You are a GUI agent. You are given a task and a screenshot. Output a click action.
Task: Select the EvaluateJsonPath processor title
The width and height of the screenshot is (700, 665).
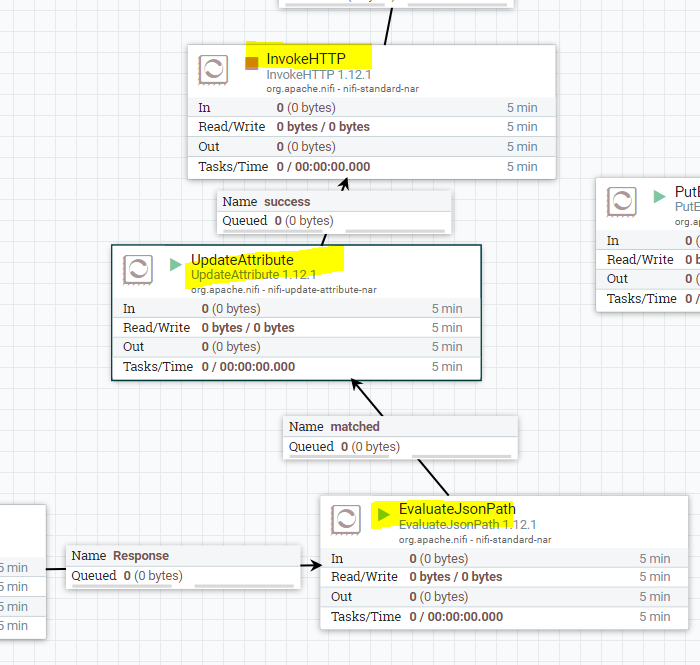(x=457, y=509)
